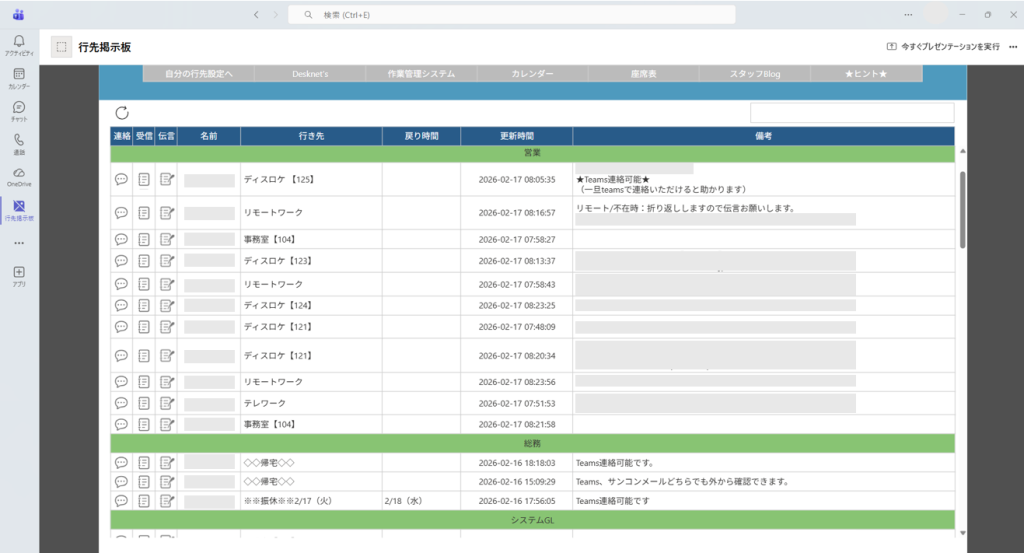Screen dimensions: 1024x553
Task: Open 伝言 memo icon for ディスロケ【123】 row
Action: pos(166,261)
